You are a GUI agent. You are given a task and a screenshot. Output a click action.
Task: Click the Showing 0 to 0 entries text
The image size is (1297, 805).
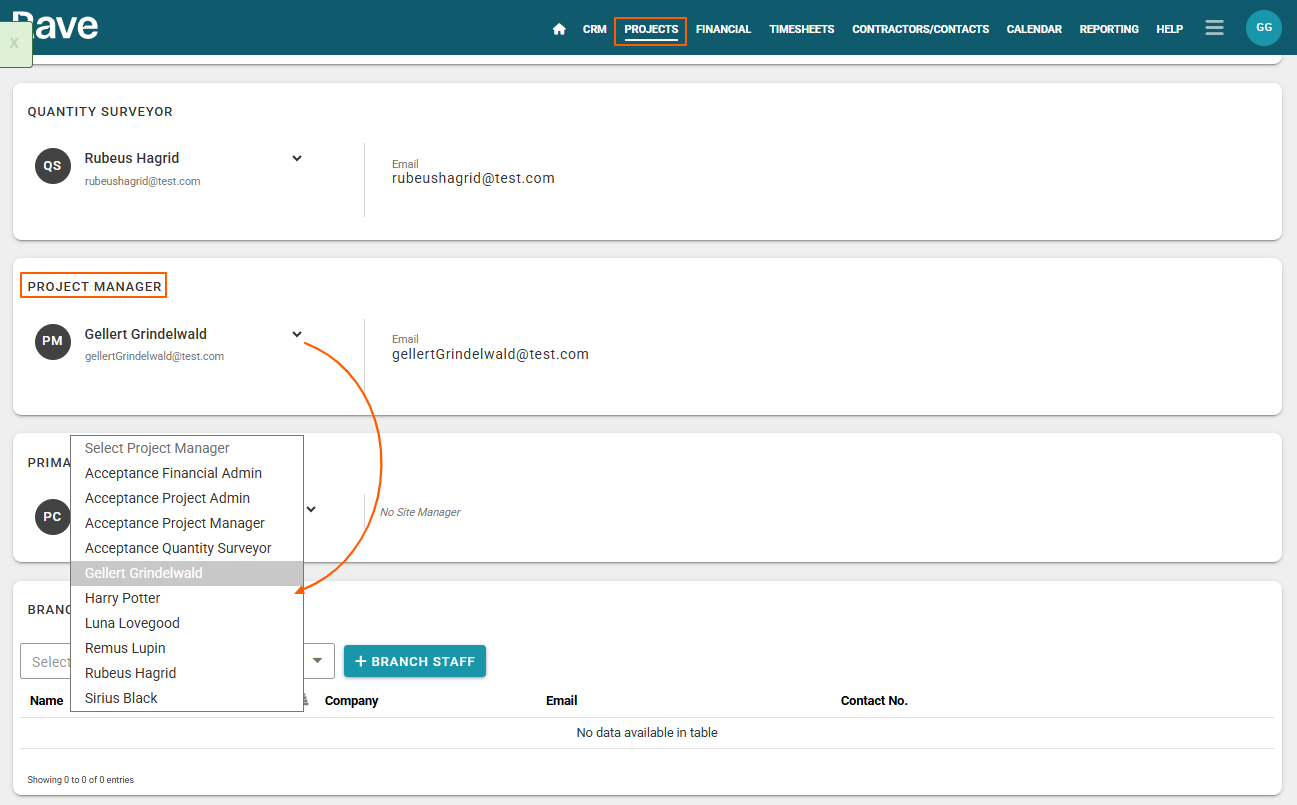(81, 779)
